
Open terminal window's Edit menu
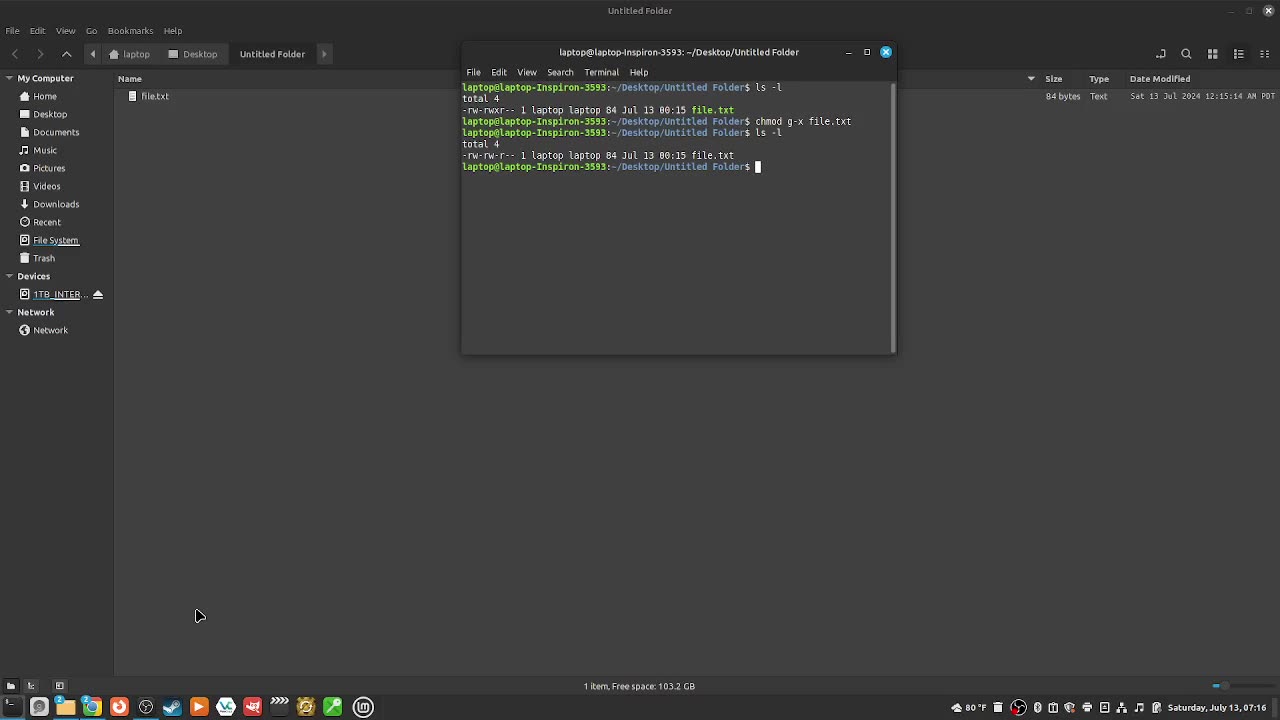click(x=498, y=72)
